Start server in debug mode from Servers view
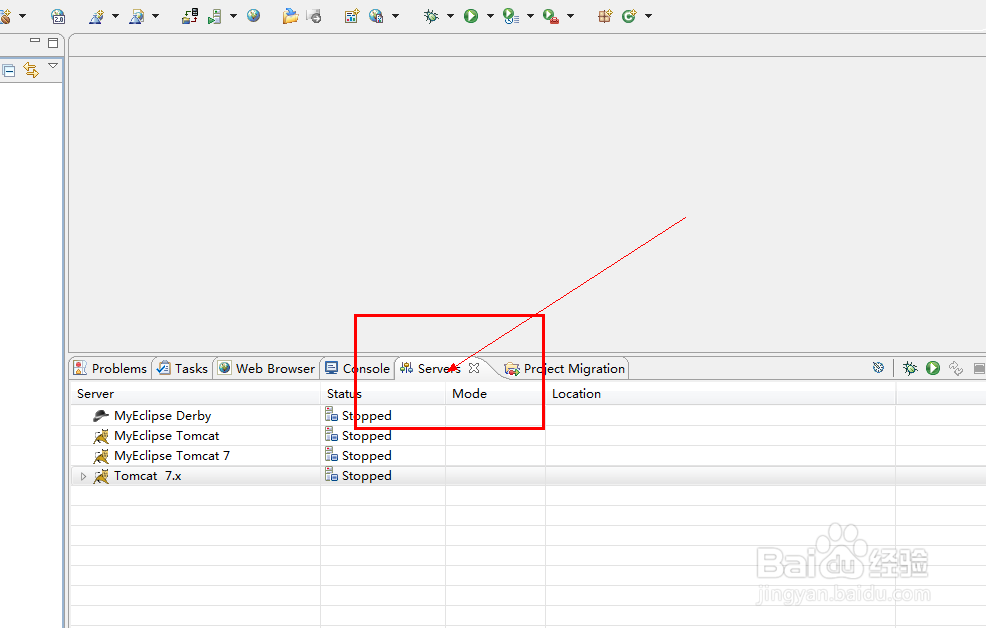This screenshot has width=986, height=628. pos(910,368)
